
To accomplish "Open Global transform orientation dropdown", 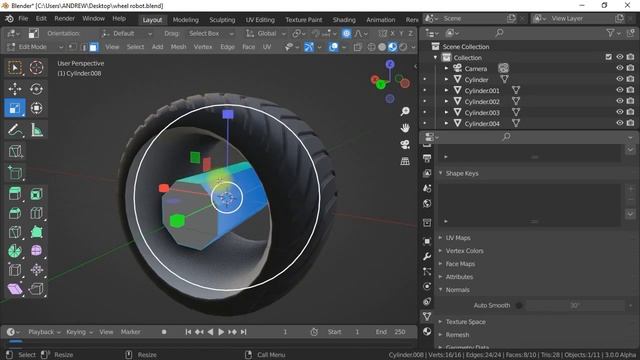I will (265, 33).
